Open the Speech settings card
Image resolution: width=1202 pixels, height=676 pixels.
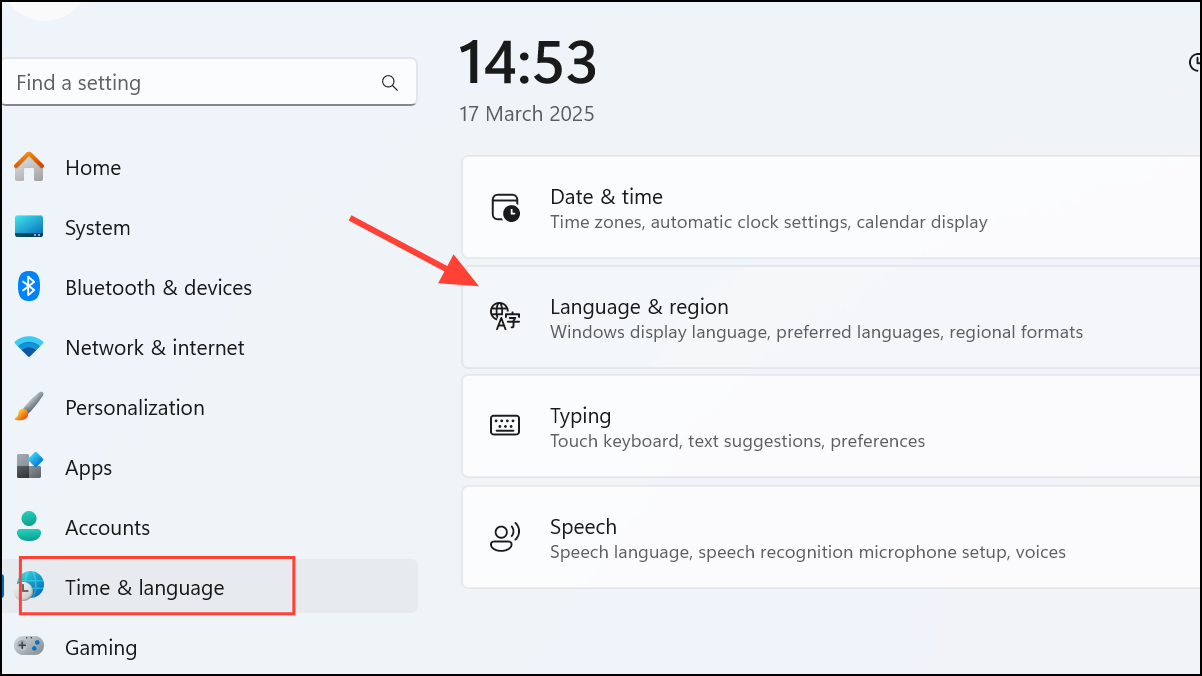click(x=831, y=537)
